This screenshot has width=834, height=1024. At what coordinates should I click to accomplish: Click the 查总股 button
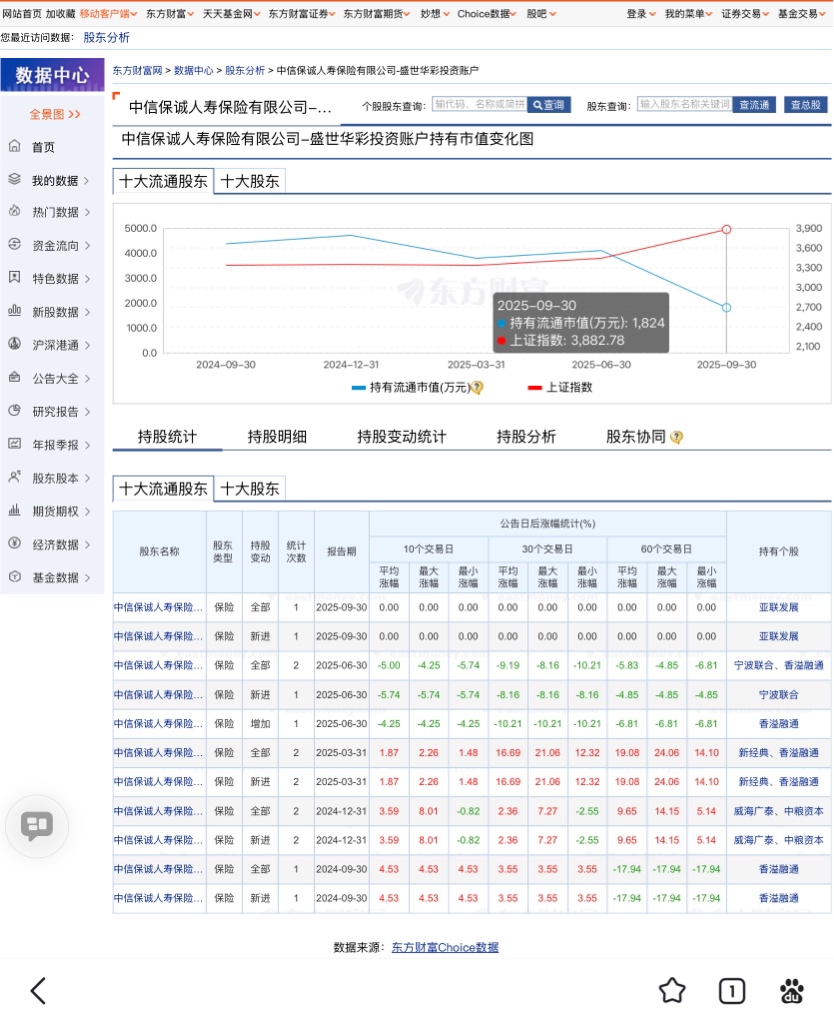[x=805, y=104]
